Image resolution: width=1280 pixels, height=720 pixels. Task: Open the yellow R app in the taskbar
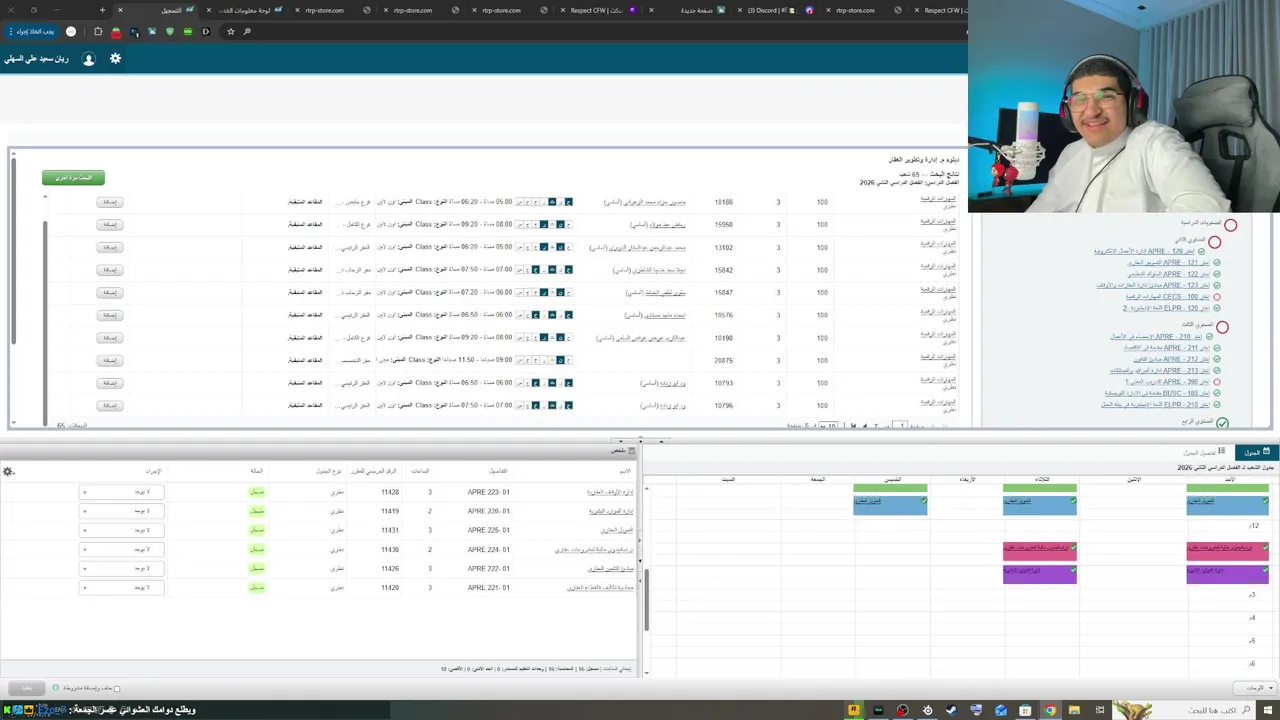pos(853,710)
